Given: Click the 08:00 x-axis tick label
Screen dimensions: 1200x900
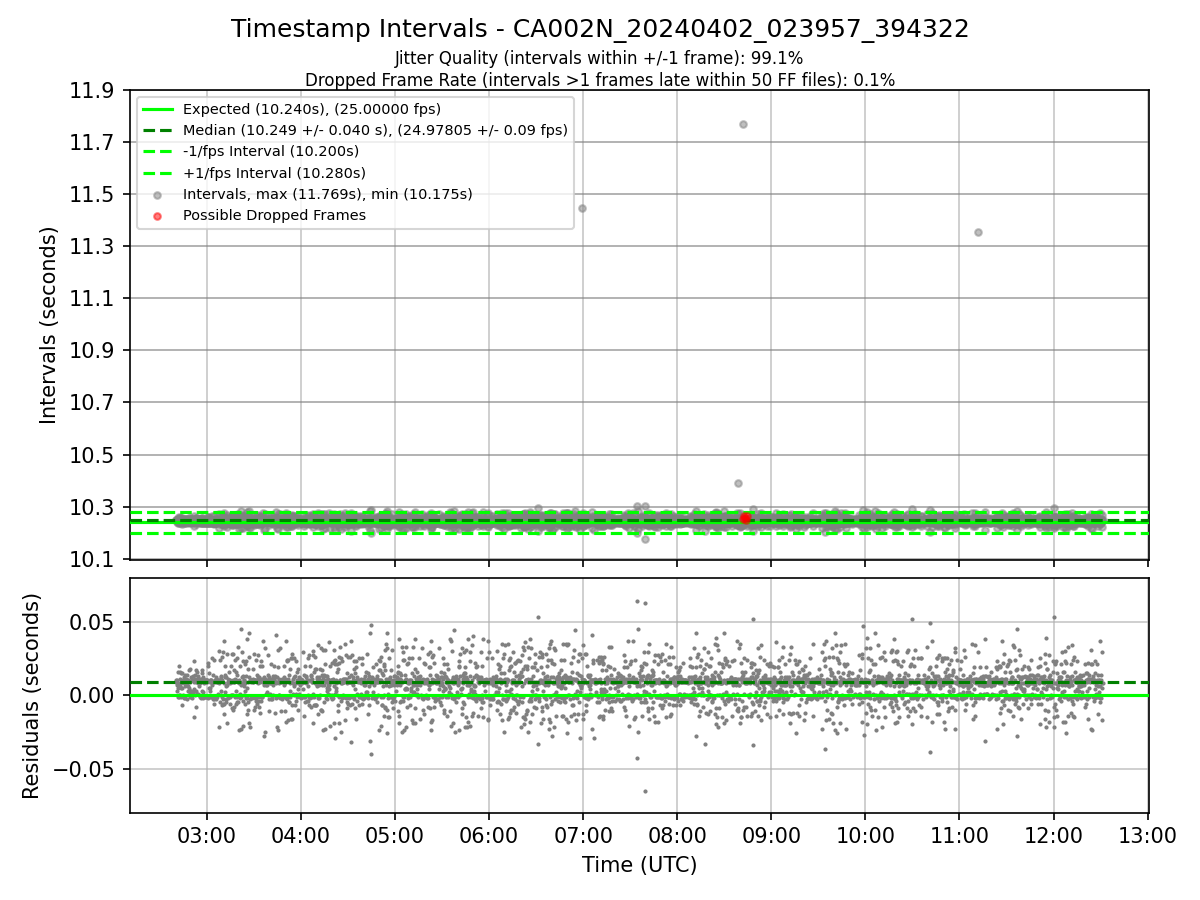Looking at the screenshot, I should (677, 834).
